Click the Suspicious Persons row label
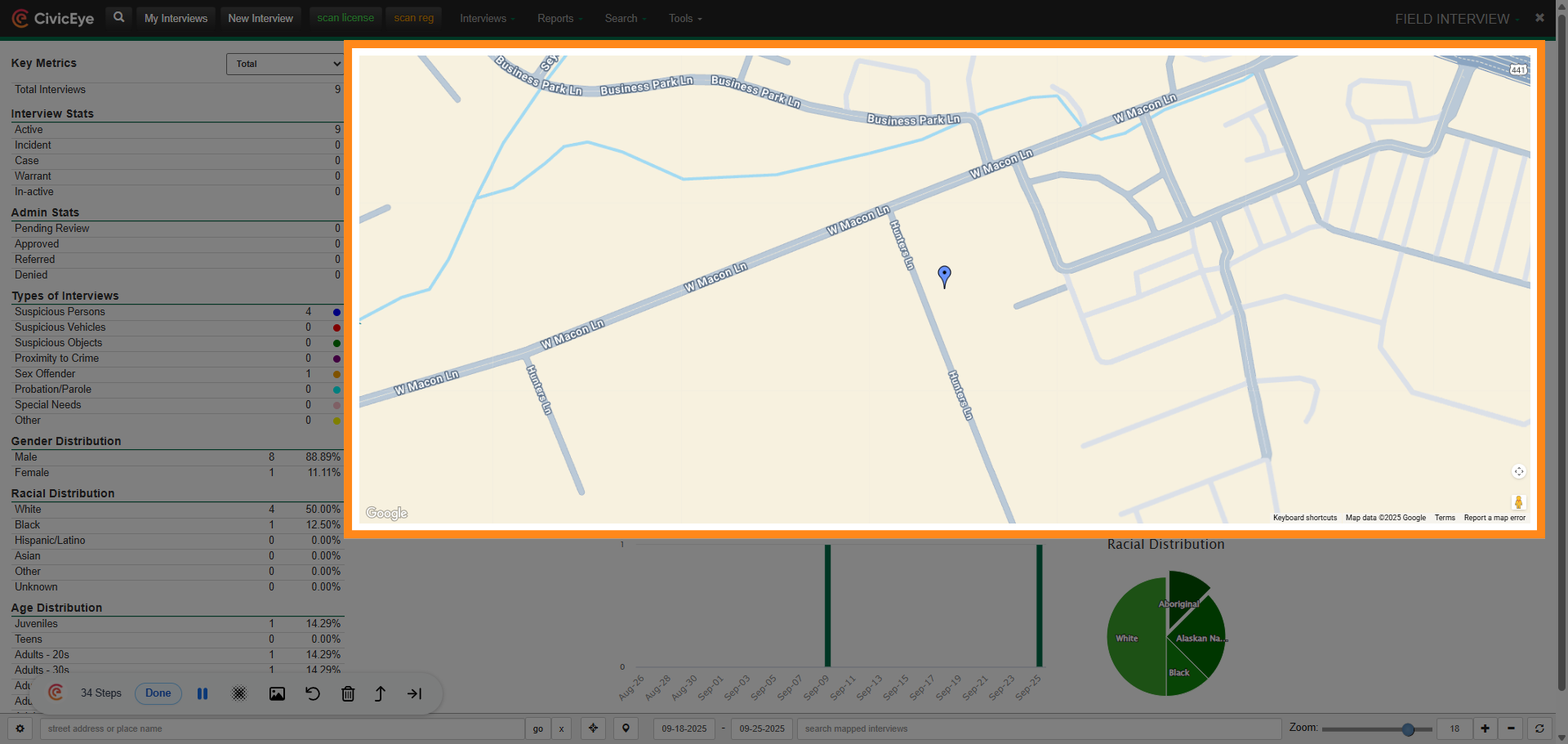 coord(60,312)
